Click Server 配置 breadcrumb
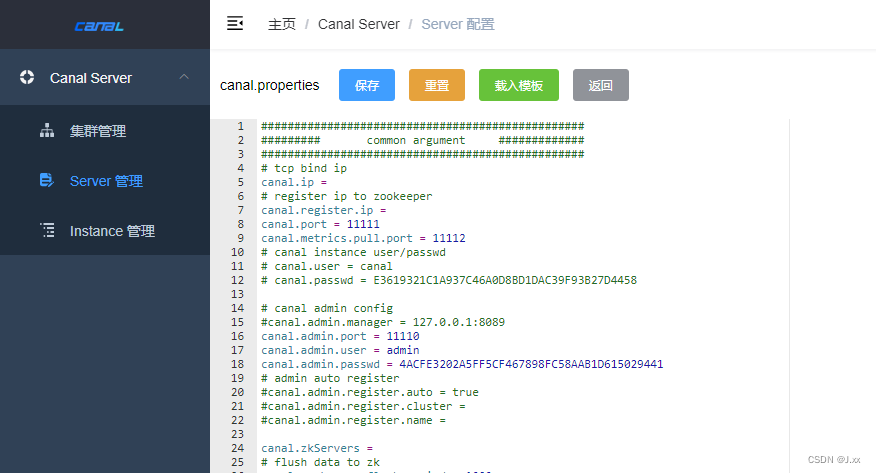This screenshot has height=473, width=876. [x=458, y=24]
